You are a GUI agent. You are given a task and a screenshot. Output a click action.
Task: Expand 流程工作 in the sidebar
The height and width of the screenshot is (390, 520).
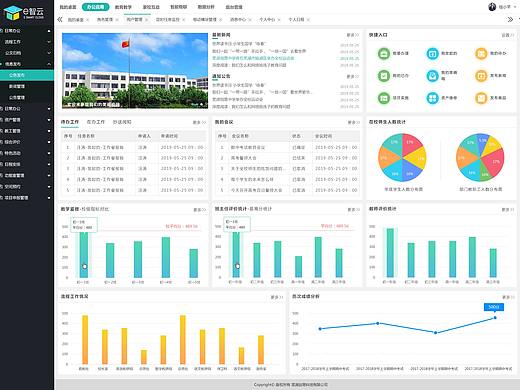pyautogui.click(x=49, y=42)
